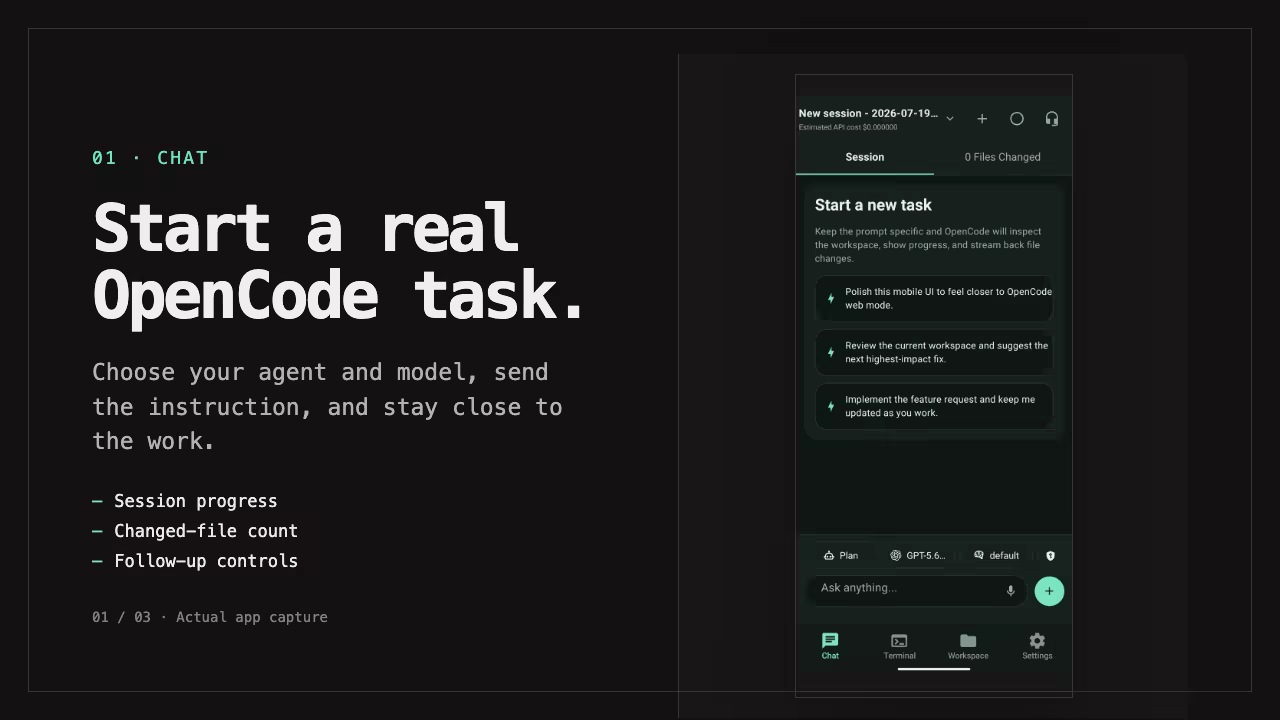Tap the plus icon in the header
The height and width of the screenshot is (720, 1280).
(982, 119)
